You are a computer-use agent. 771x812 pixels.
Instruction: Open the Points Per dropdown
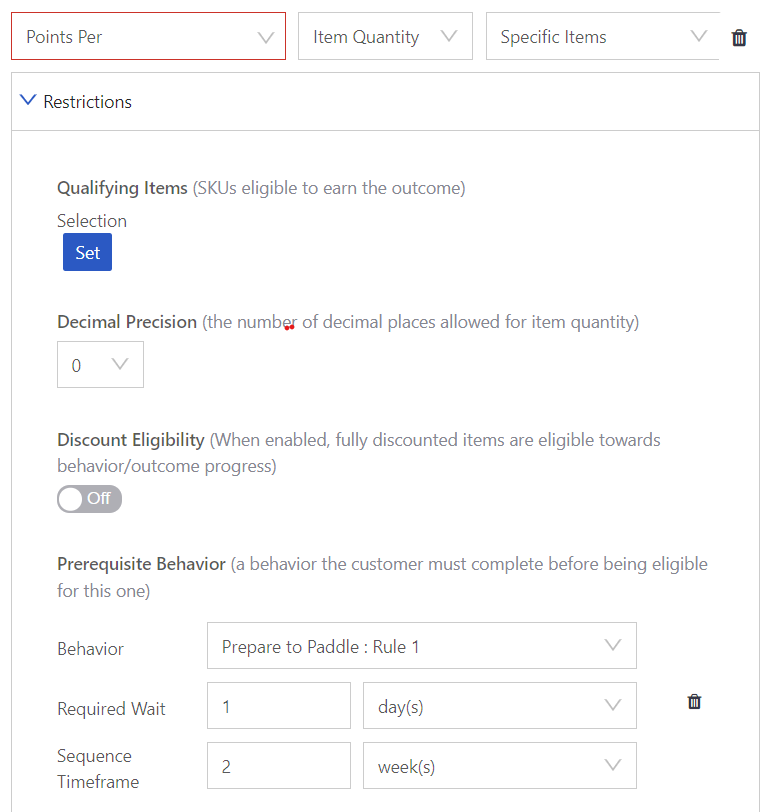pyautogui.click(x=149, y=36)
